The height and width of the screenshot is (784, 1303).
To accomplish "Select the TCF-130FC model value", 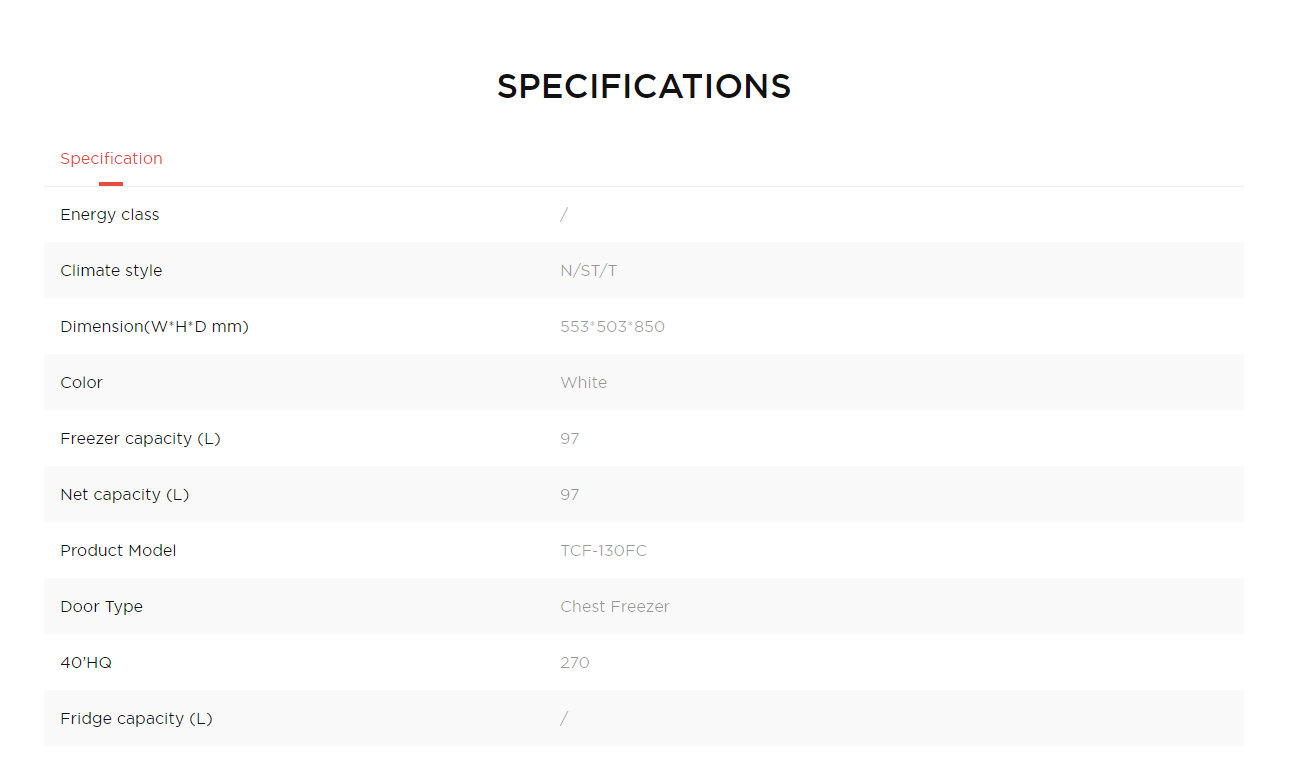I will pos(604,551).
